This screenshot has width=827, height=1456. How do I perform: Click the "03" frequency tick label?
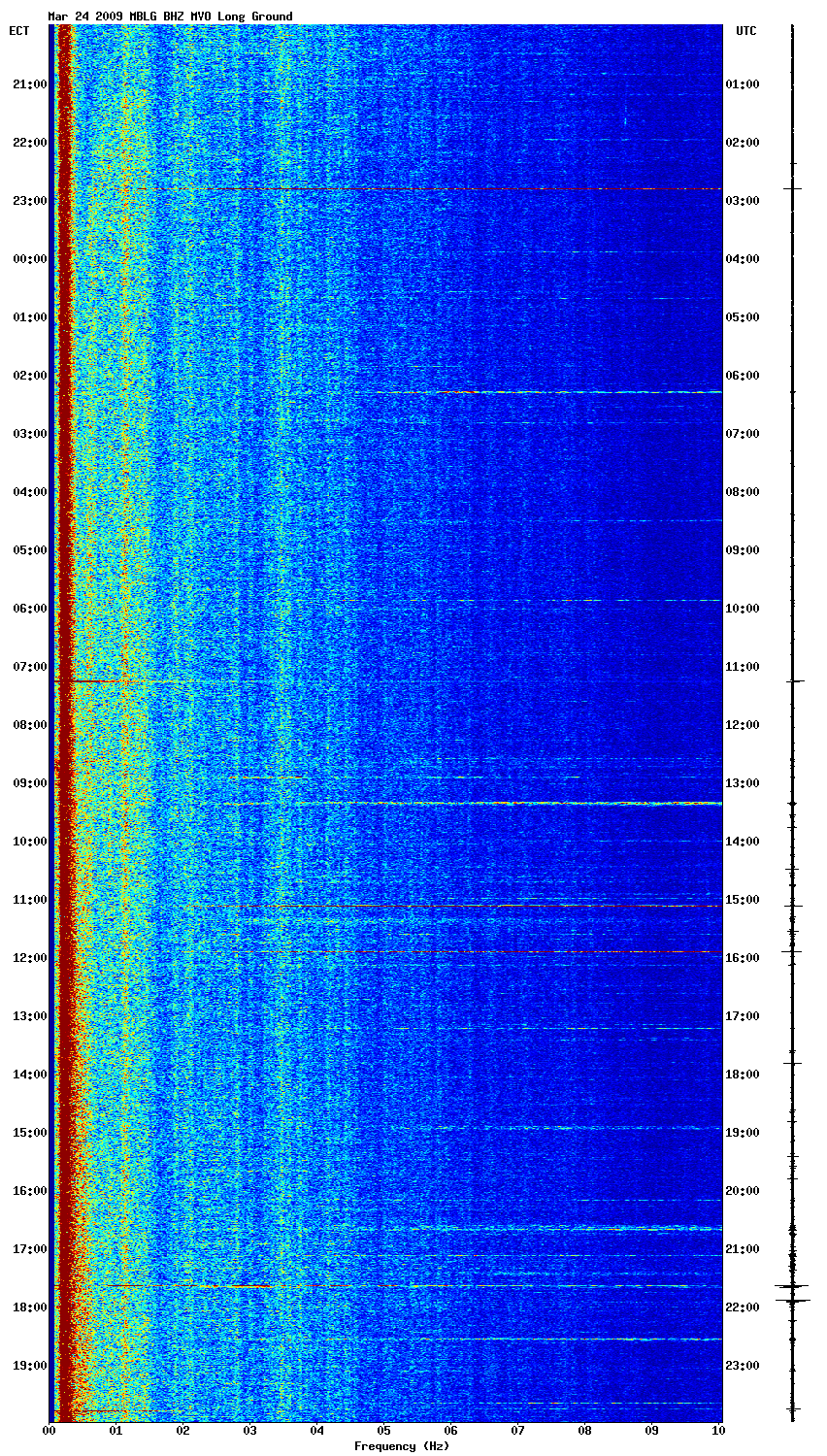pyautogui.click(x=249, y=1431)
